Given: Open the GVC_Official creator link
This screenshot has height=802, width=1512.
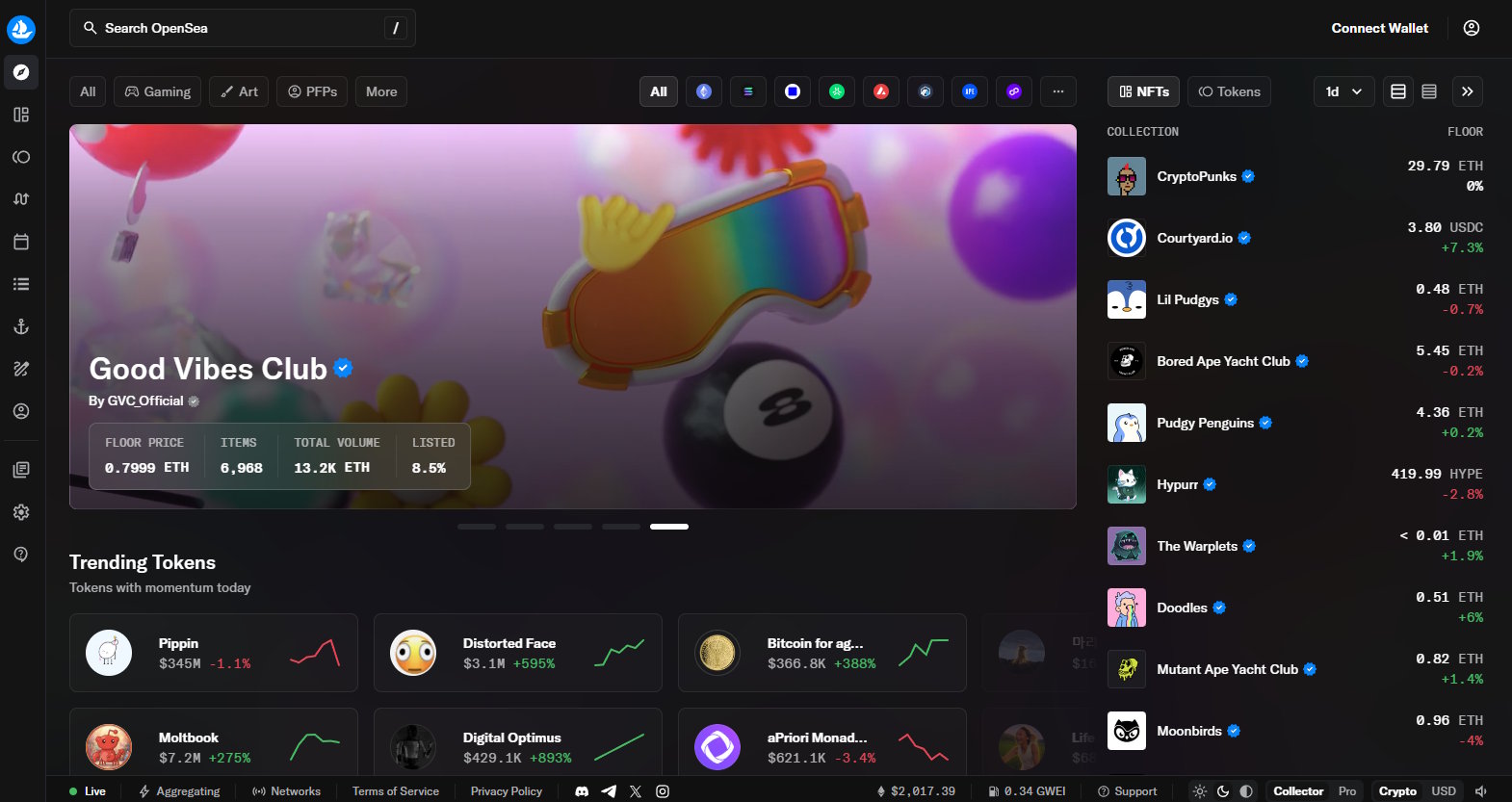Looking at the screenshot, I should [x=145, y=401].
